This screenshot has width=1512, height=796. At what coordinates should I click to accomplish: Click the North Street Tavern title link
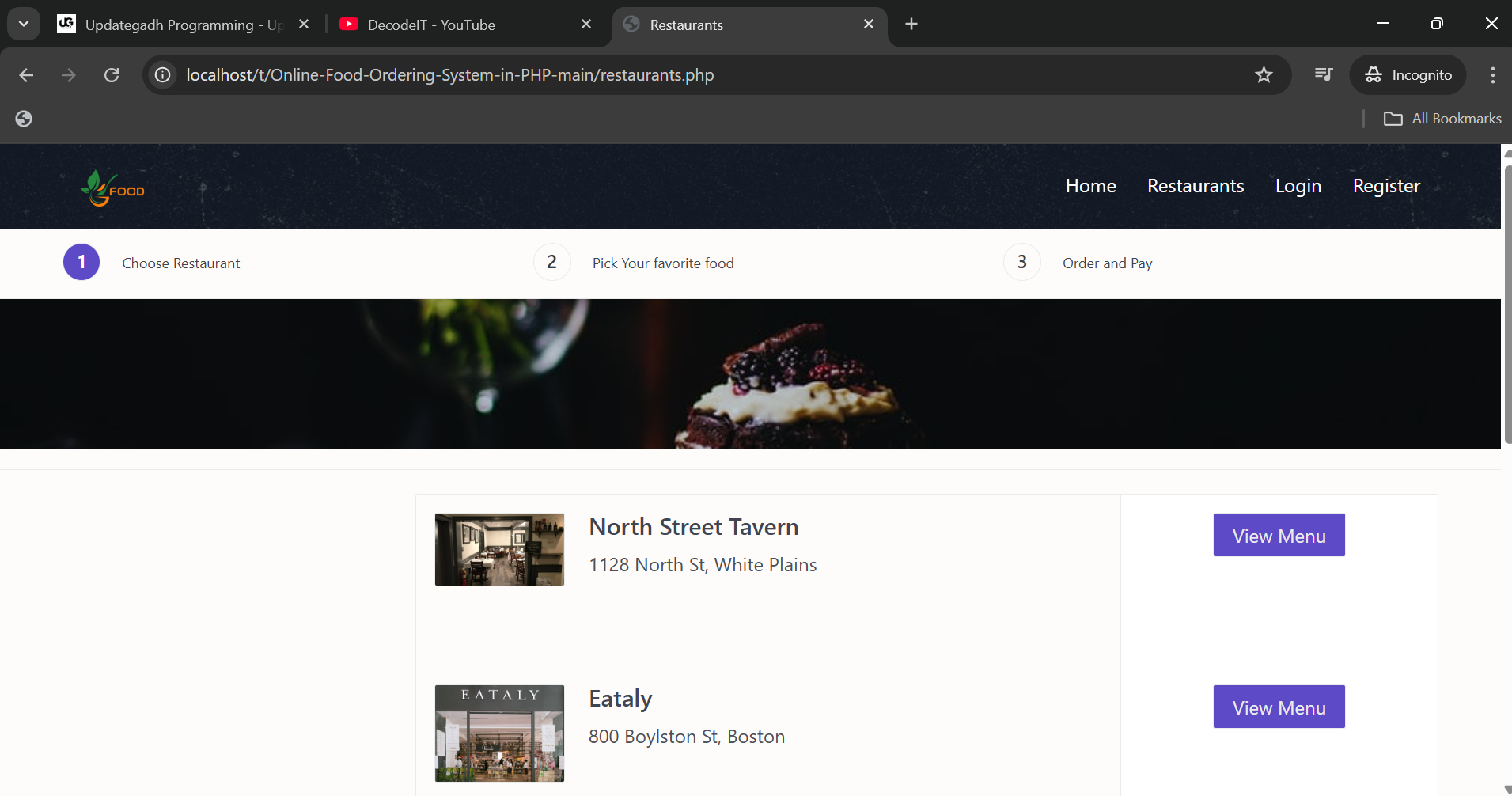pos(694,527)
